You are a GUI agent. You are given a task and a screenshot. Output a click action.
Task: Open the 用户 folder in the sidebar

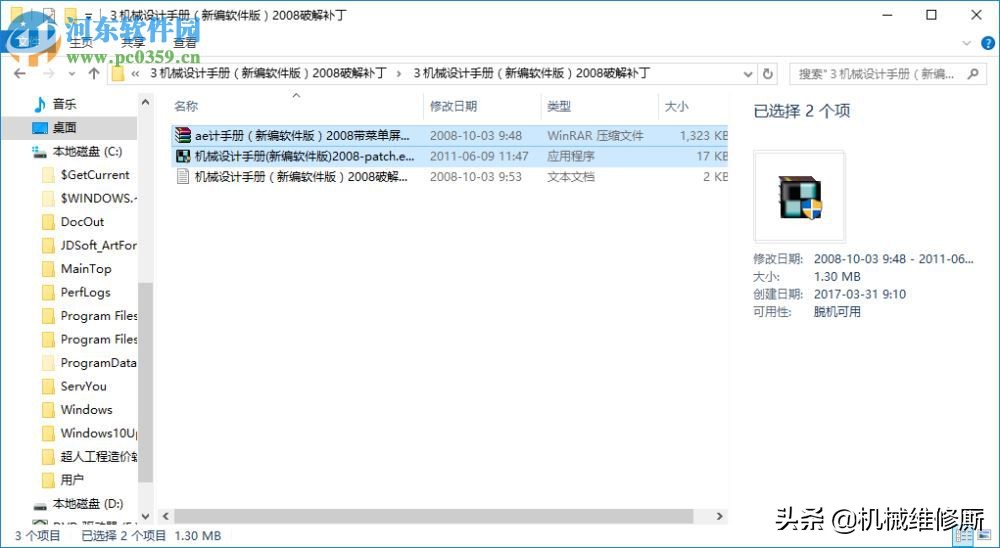pos(72,480)
